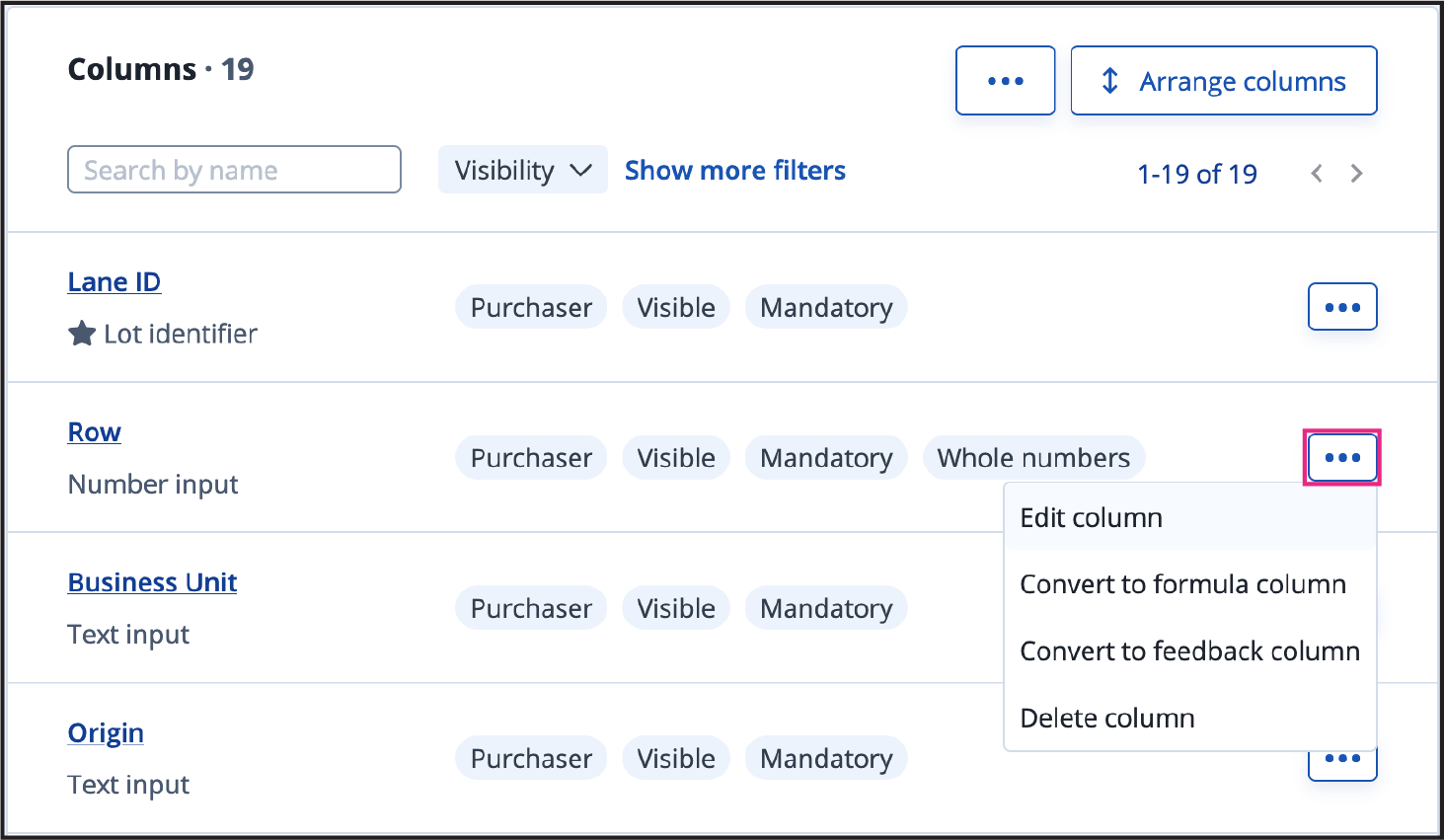Open the Origin row actions menu
This screenshot has width=1444, height=840.
pos(1341,764)
